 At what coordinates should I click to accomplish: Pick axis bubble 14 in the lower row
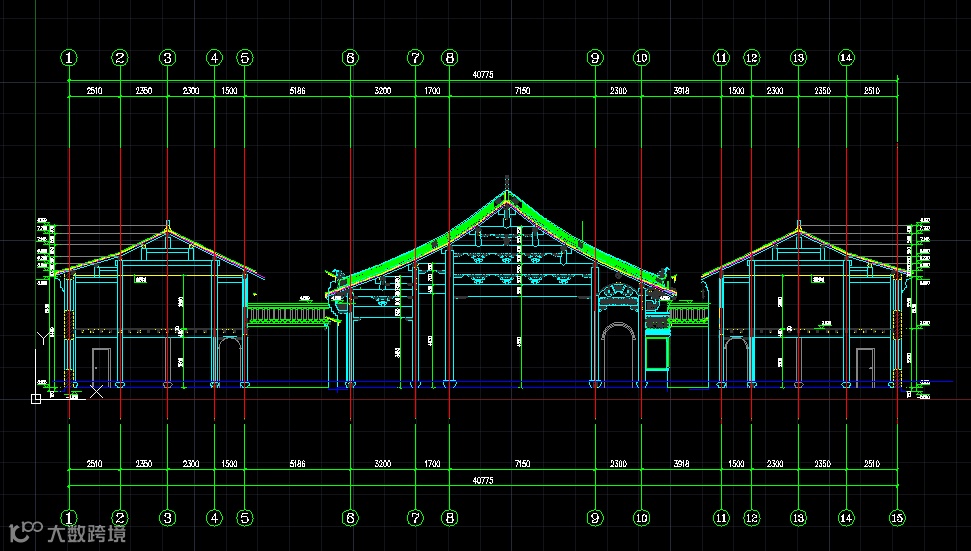pyautogui.click(x=846, y=518)
